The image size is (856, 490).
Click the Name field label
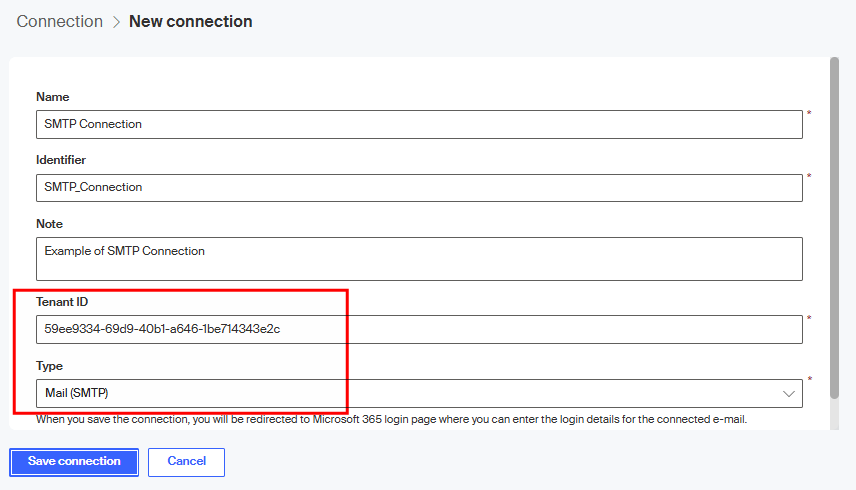click(53, 97)
